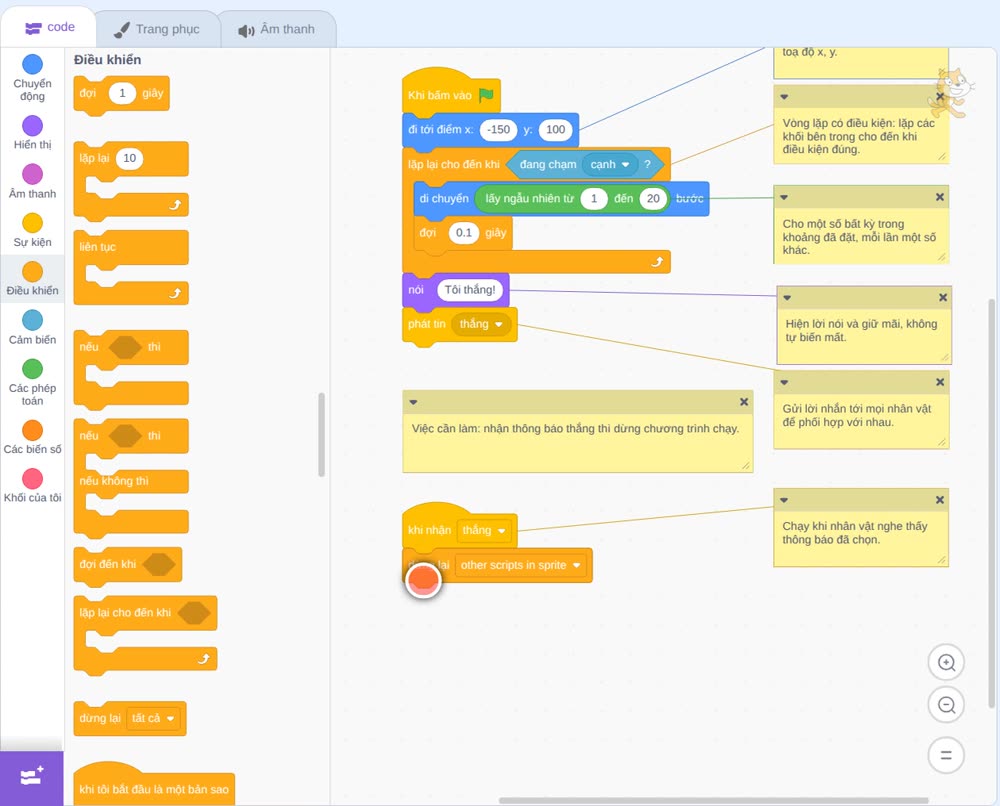
Task: Open 'tất cả' dropdown in palette dừng lại block
Action: point(153,719)
